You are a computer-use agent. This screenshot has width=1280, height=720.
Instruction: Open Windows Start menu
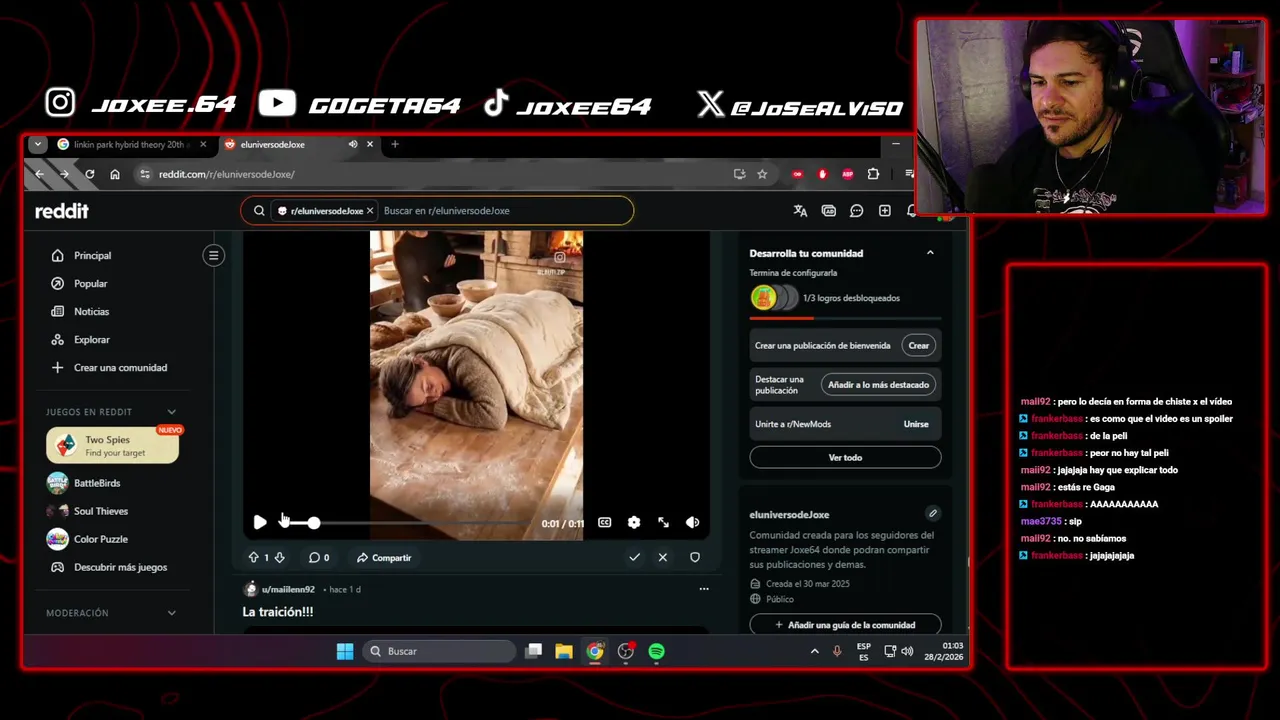click(345, 651)
